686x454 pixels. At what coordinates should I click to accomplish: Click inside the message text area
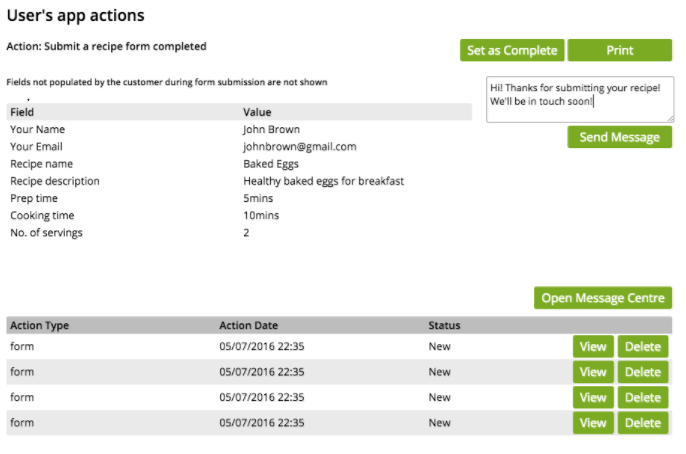[x=579, y=100]
